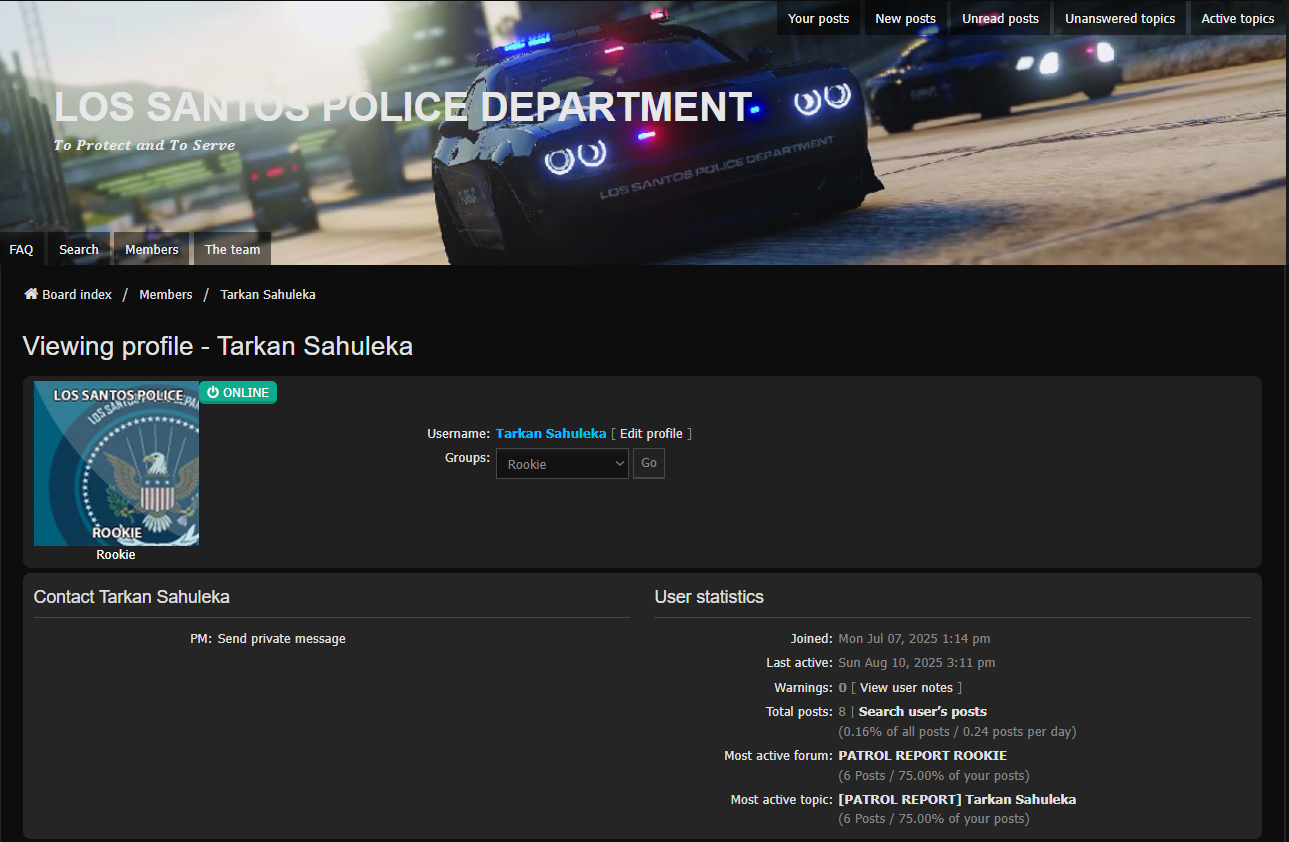Open Unread posts in top navigation
1289x842 pixels.
coord(1000,18)
